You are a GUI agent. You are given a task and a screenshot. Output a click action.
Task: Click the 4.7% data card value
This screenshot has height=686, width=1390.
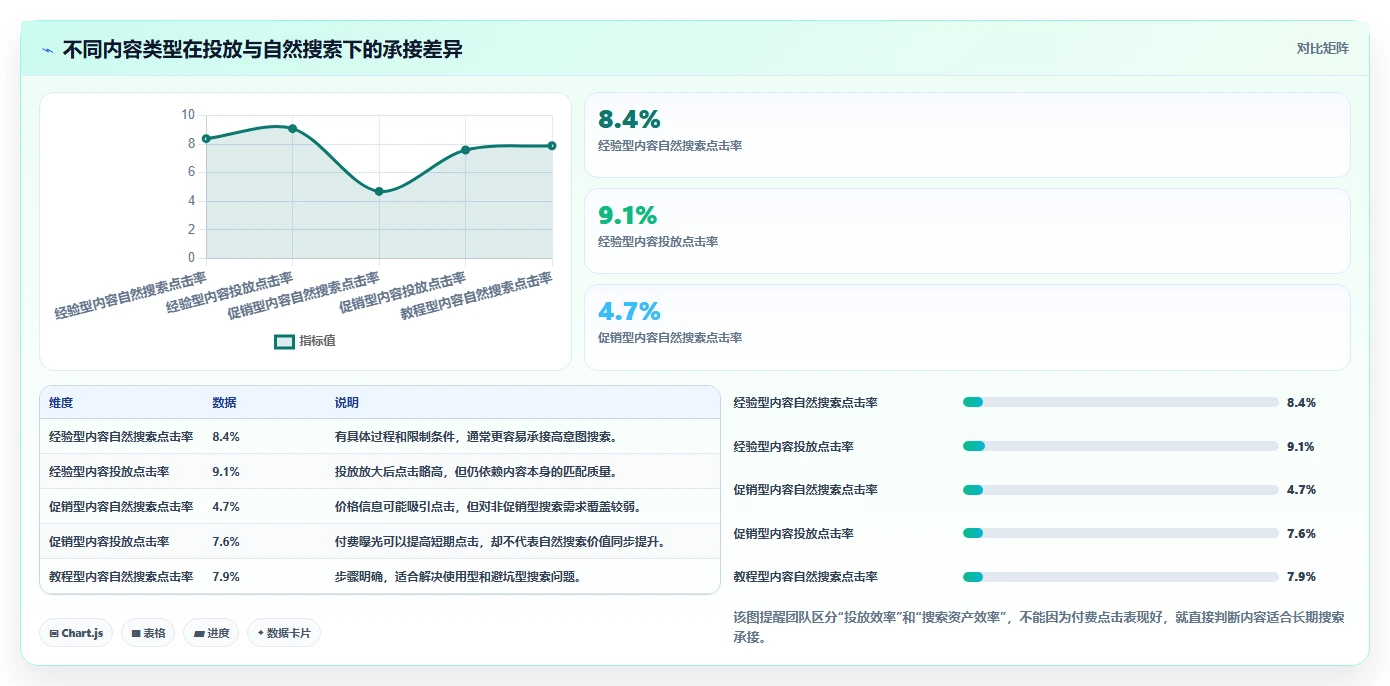pyautogui.click(x=629, y=311)
